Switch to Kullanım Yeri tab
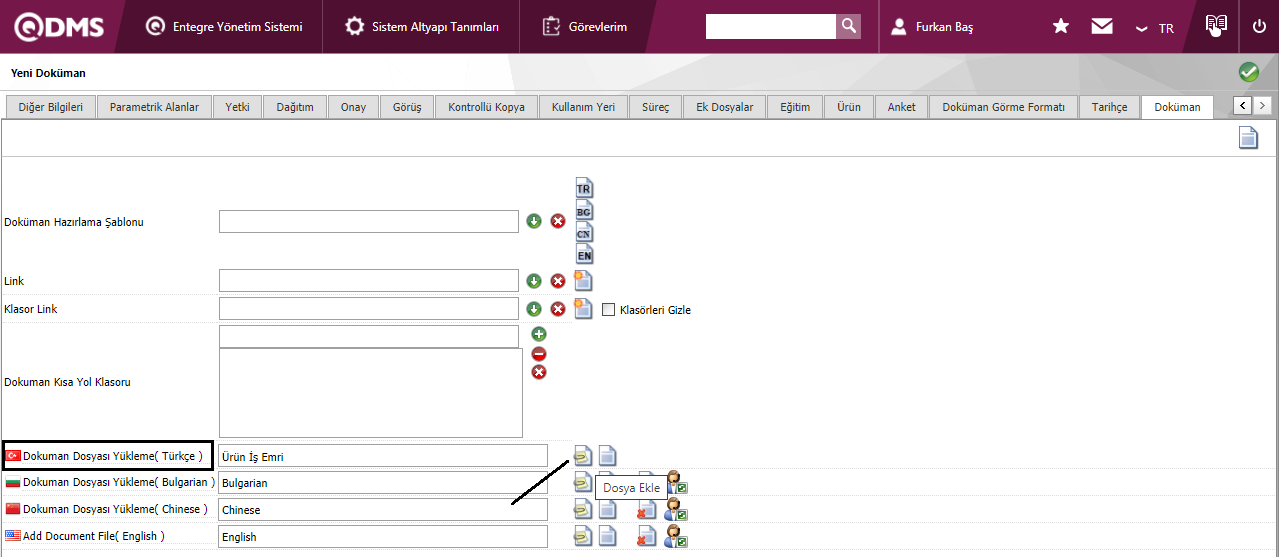1279x557 pixels. click(x=583, y=107)
